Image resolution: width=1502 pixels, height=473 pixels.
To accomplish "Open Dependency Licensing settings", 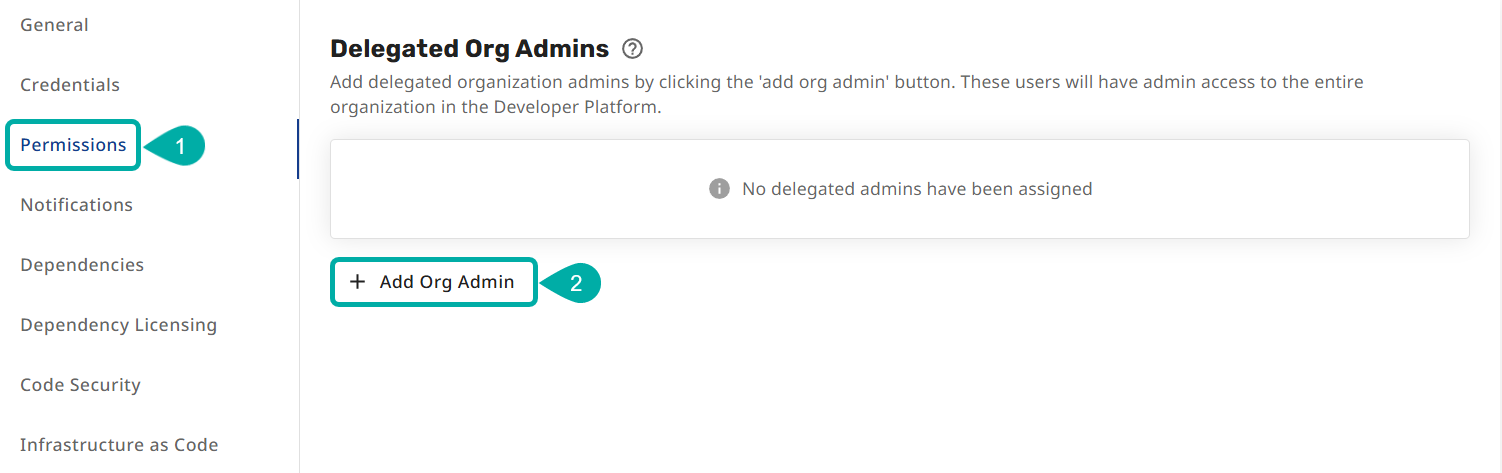I will tap(118, 325).
